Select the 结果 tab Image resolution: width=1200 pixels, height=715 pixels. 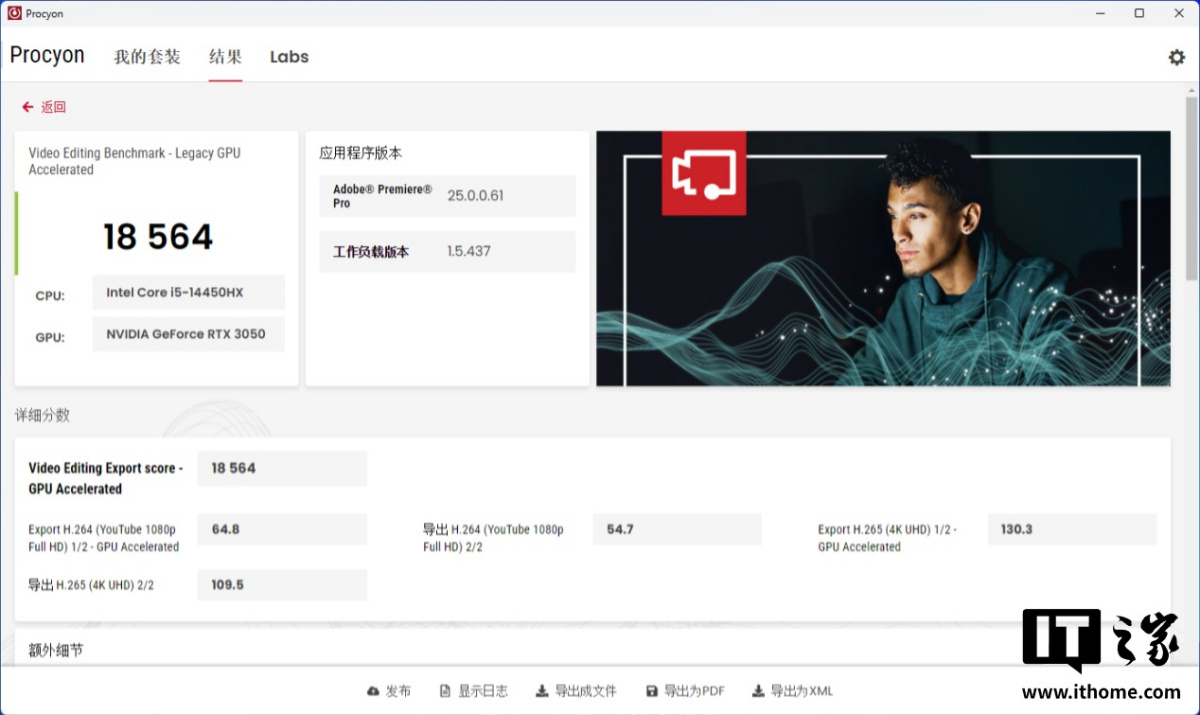click(x=225, y=57)
